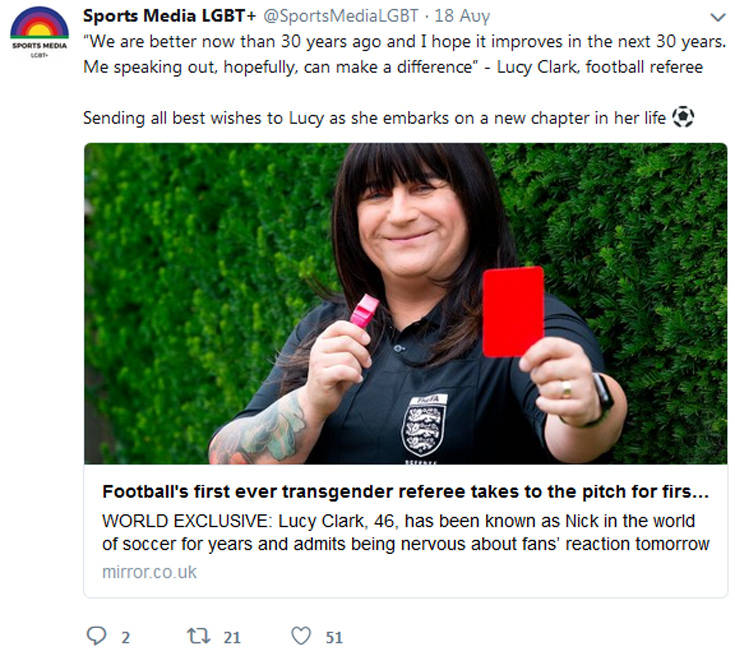Screen dimensions: 735x656
Task: Click the pink whistle in the photo
Action: click(x=364, y=311)
